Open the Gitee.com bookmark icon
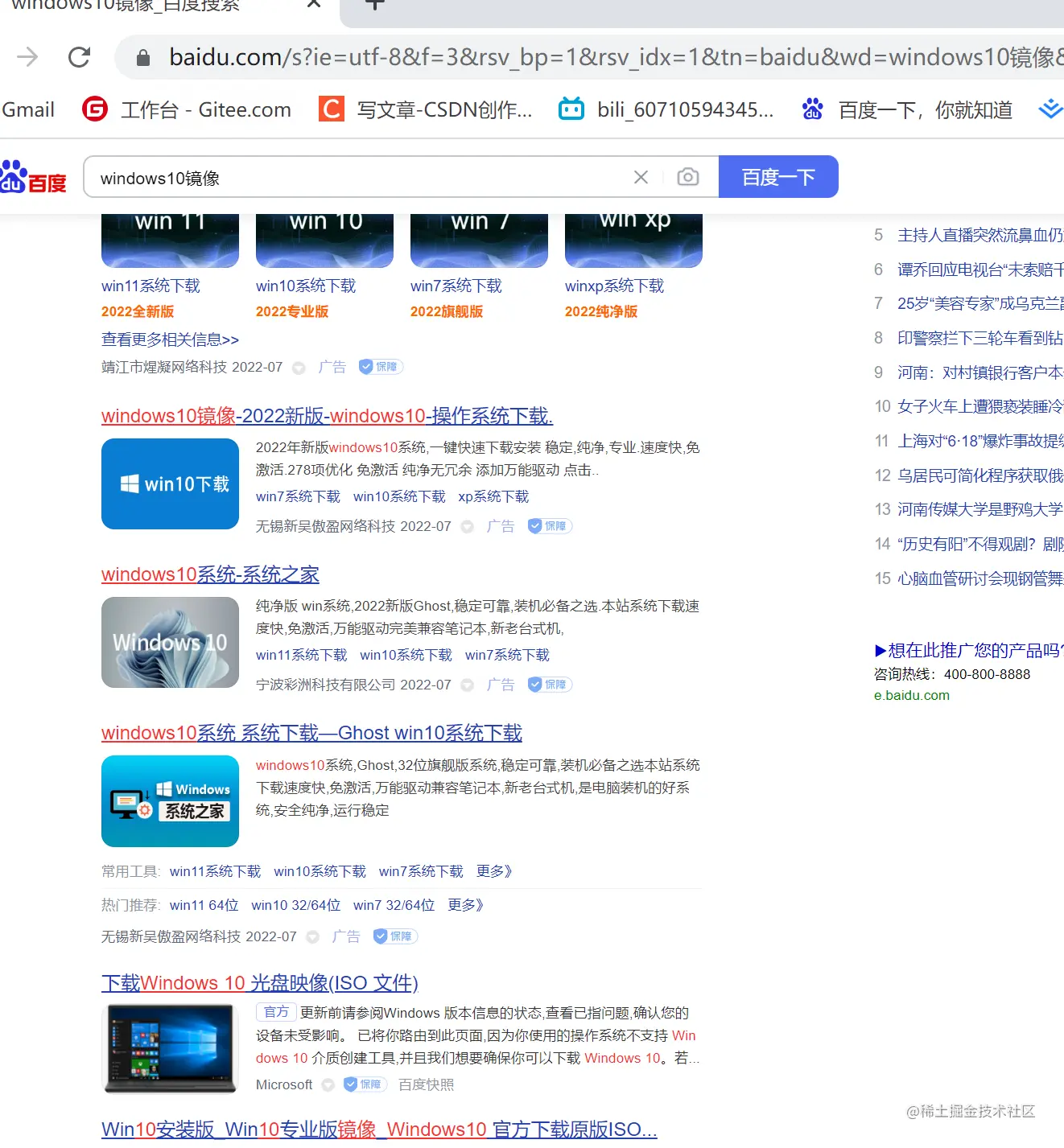This screenshot has height=1148, width=1064. (x=95, y=109)
